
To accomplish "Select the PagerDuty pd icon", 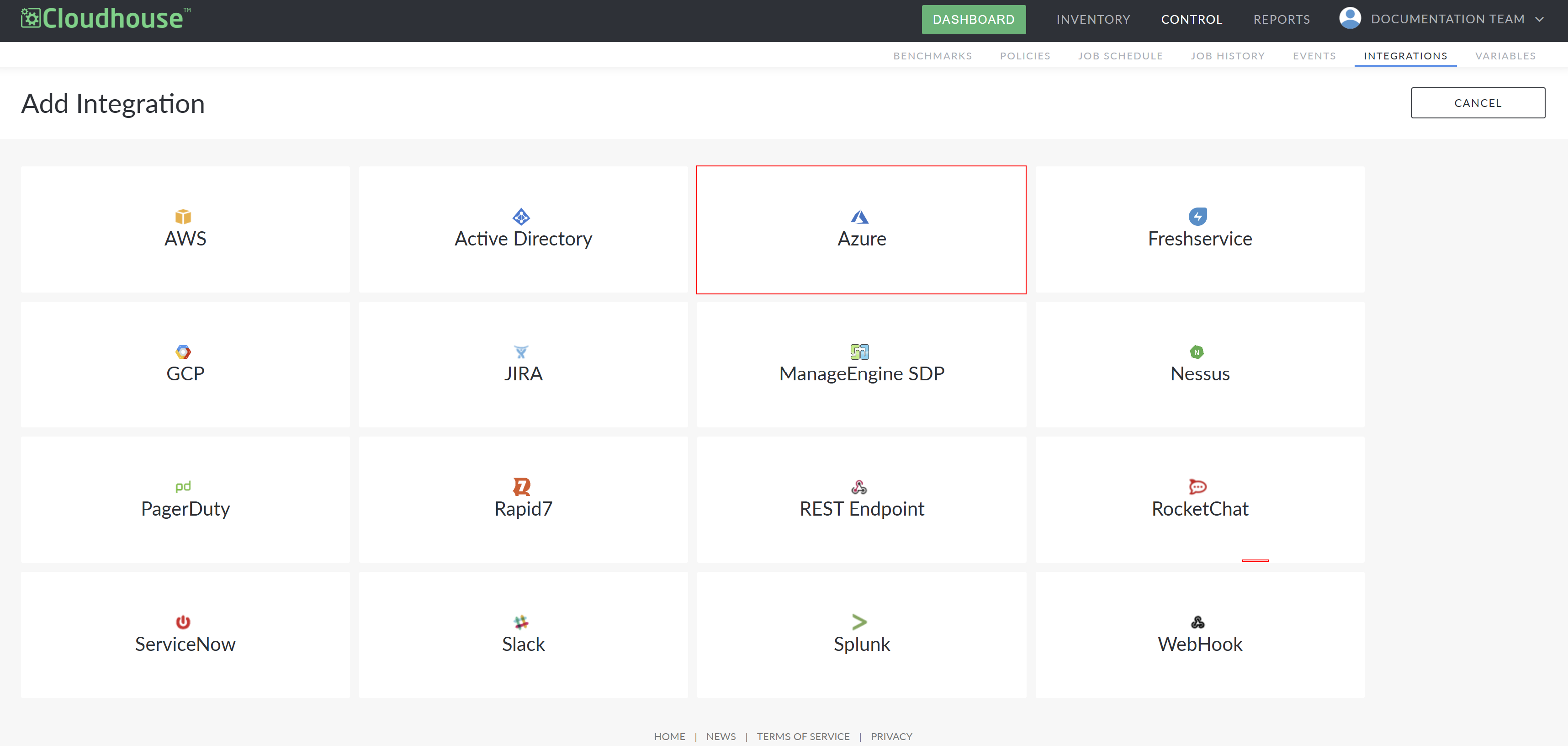I will click(183, 486).
